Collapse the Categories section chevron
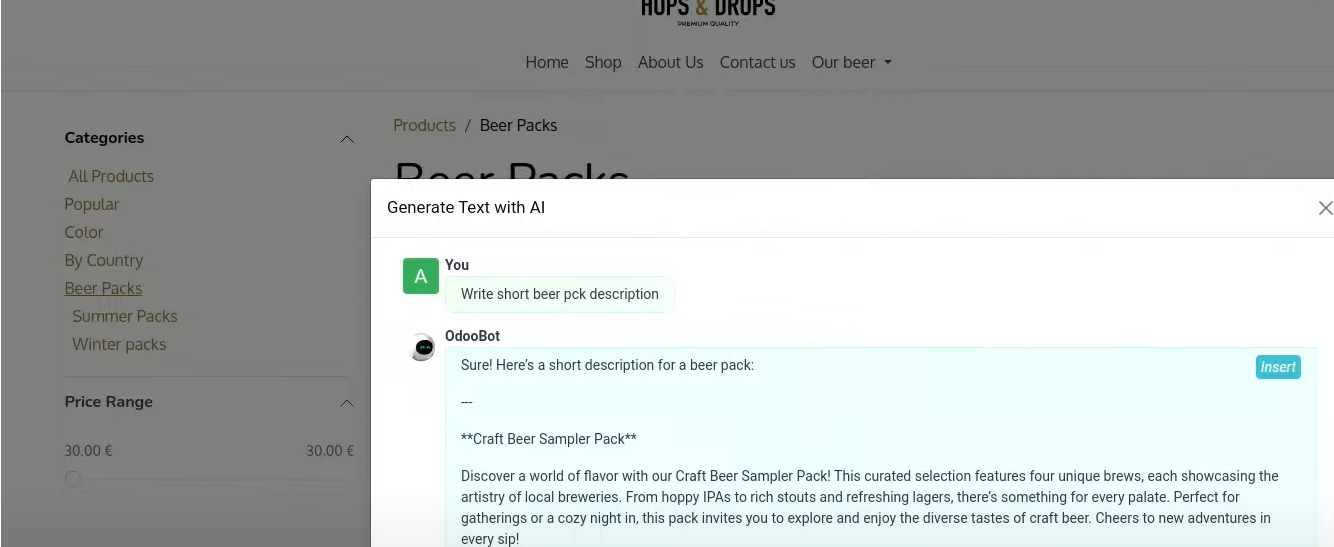The width and height of the screenshot is (1334, 547). click(x=347, y=139)
